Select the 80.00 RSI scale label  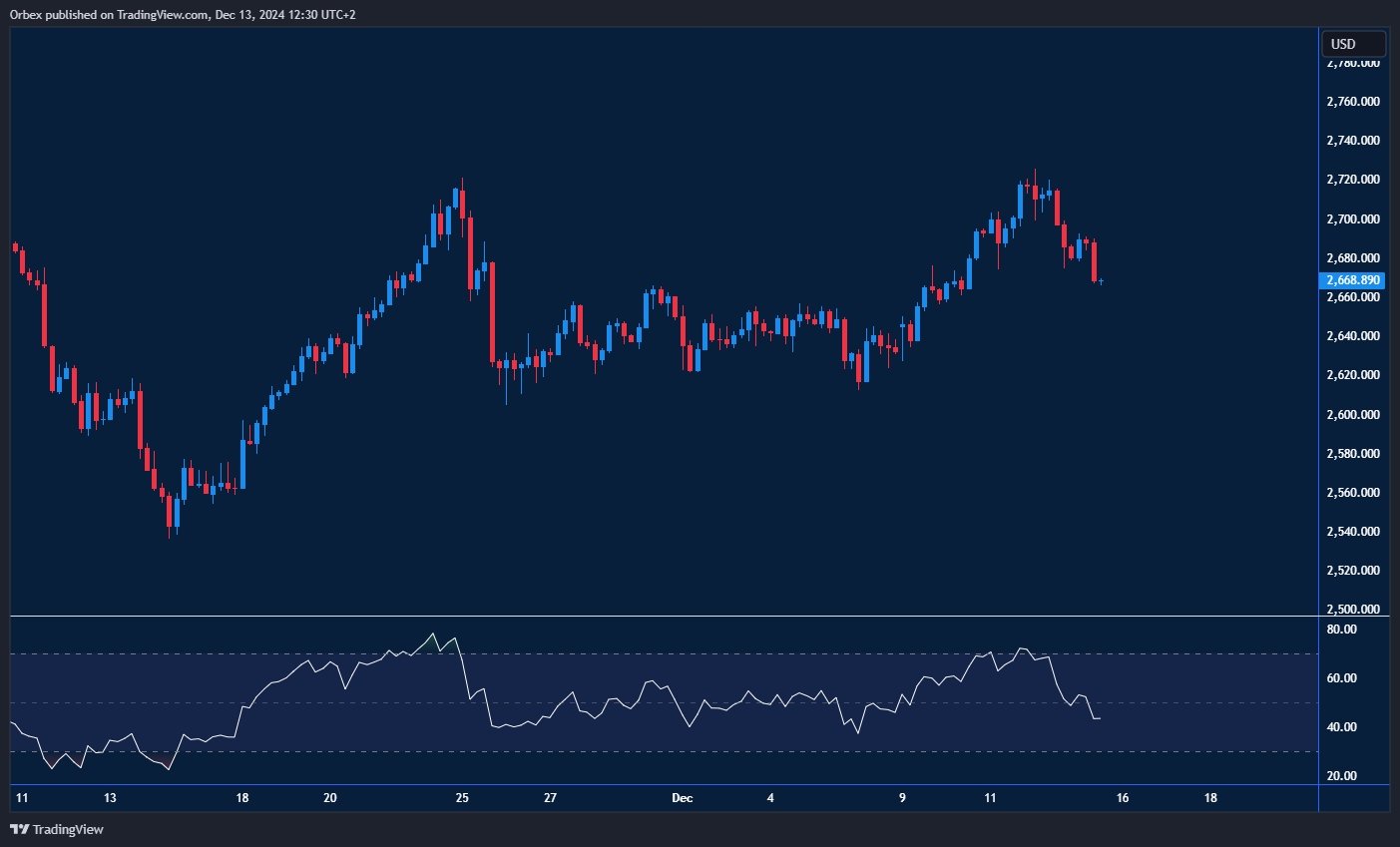pos(1341,630)
